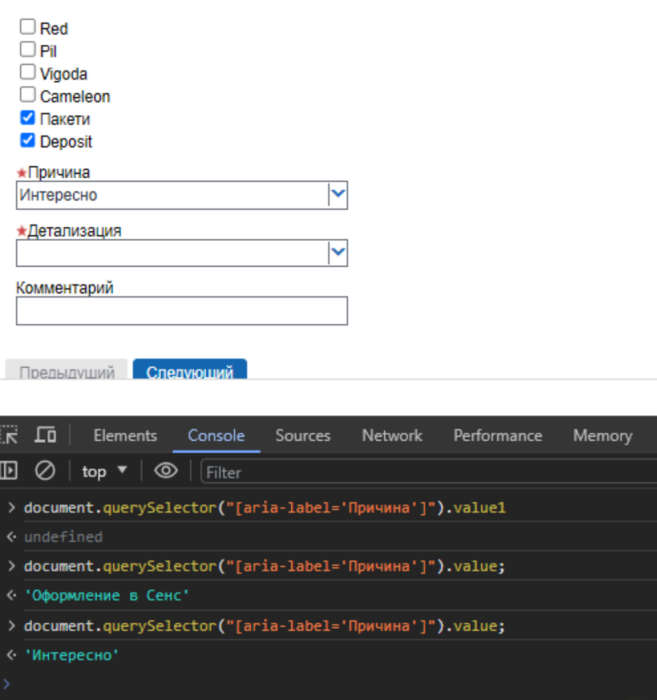
Task: Uncheck the Пакети checkbox
Action: pos(28,117)
